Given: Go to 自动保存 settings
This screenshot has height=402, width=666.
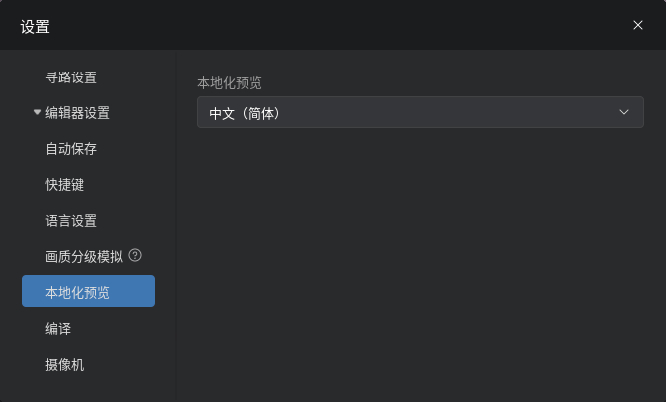Looking at the screenshot, I should click(x=71, y=149).
